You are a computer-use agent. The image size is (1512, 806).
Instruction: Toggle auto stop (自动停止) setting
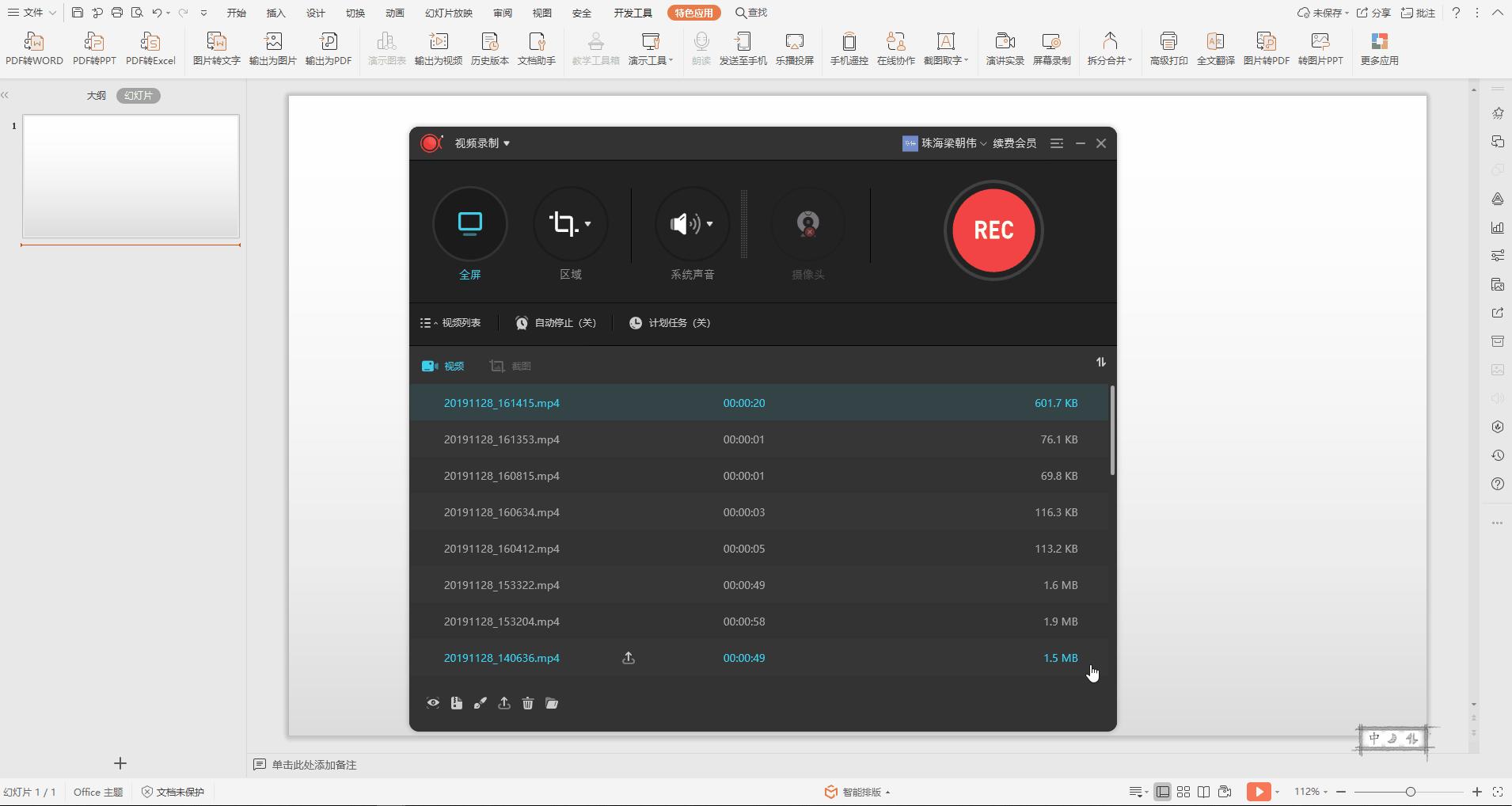(x=556, y=323)
